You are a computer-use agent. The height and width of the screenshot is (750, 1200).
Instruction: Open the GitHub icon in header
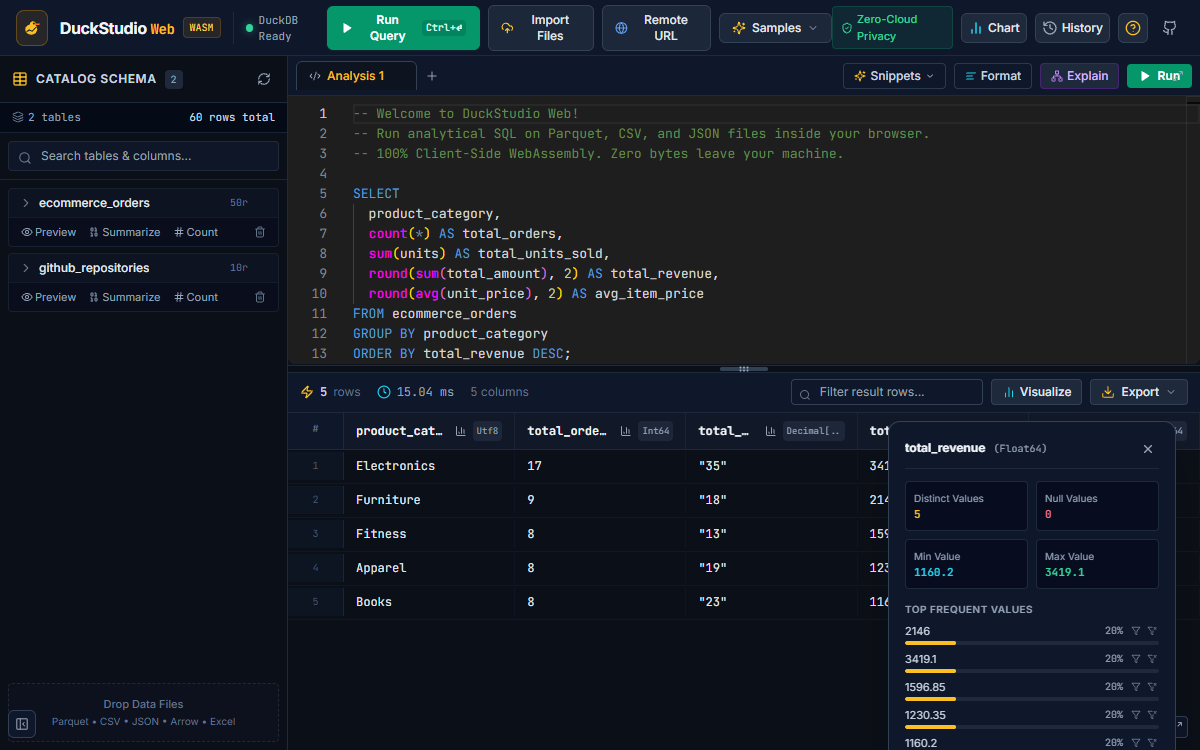tap(1169, 28)
